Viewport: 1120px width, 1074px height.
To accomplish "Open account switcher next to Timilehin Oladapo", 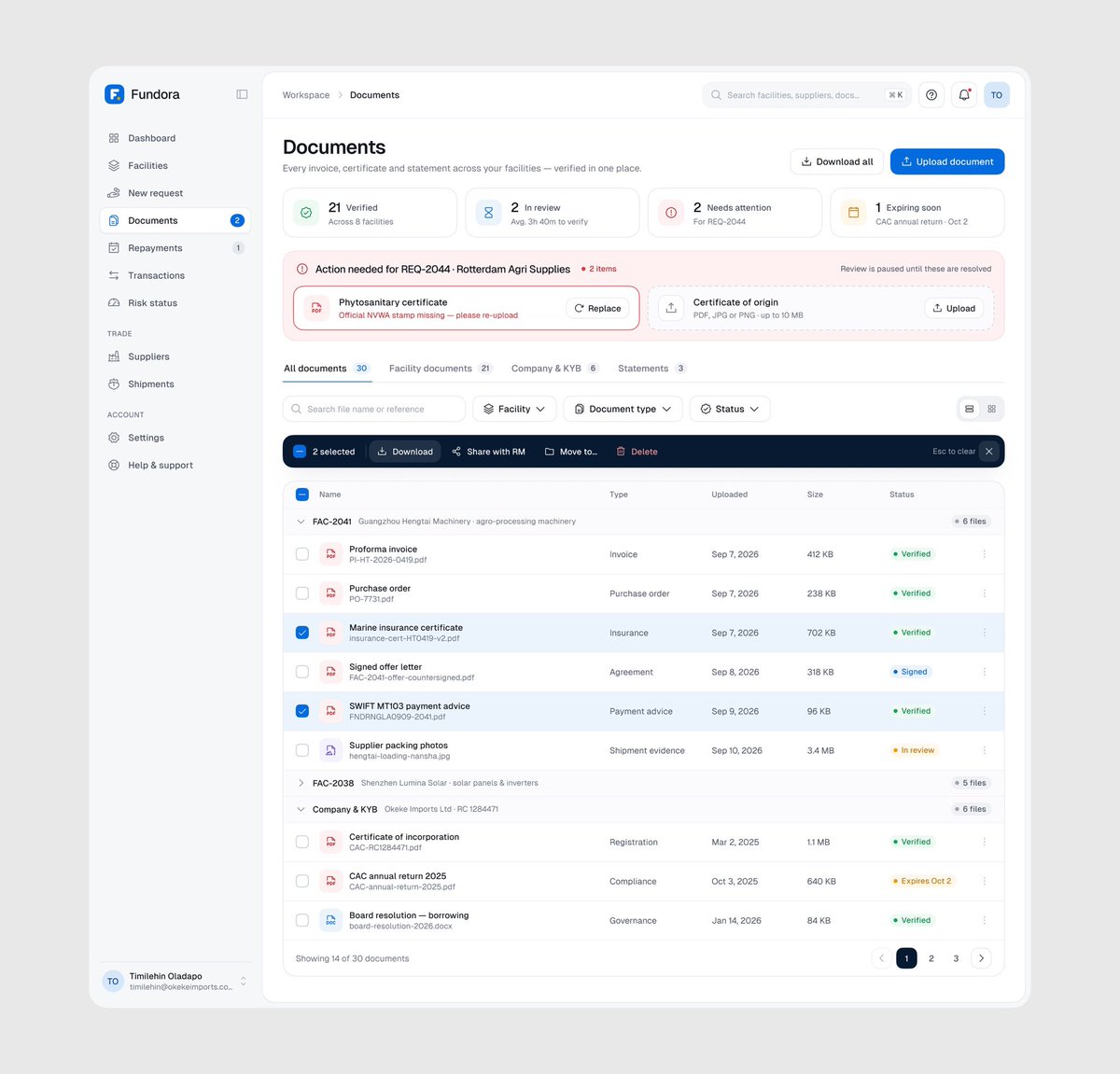I will 244,981.
